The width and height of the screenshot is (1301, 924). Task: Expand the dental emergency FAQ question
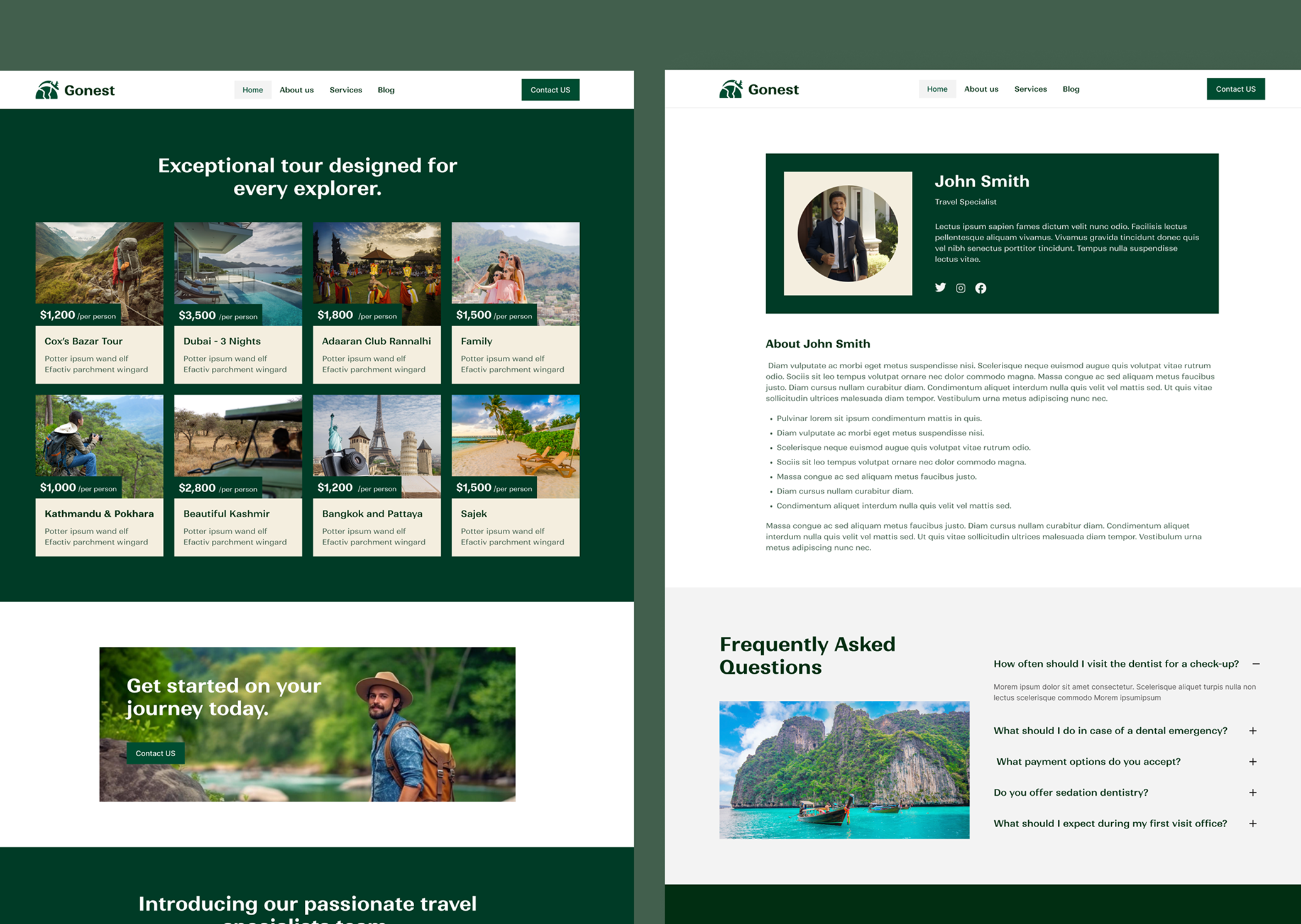pos(1110,730)
